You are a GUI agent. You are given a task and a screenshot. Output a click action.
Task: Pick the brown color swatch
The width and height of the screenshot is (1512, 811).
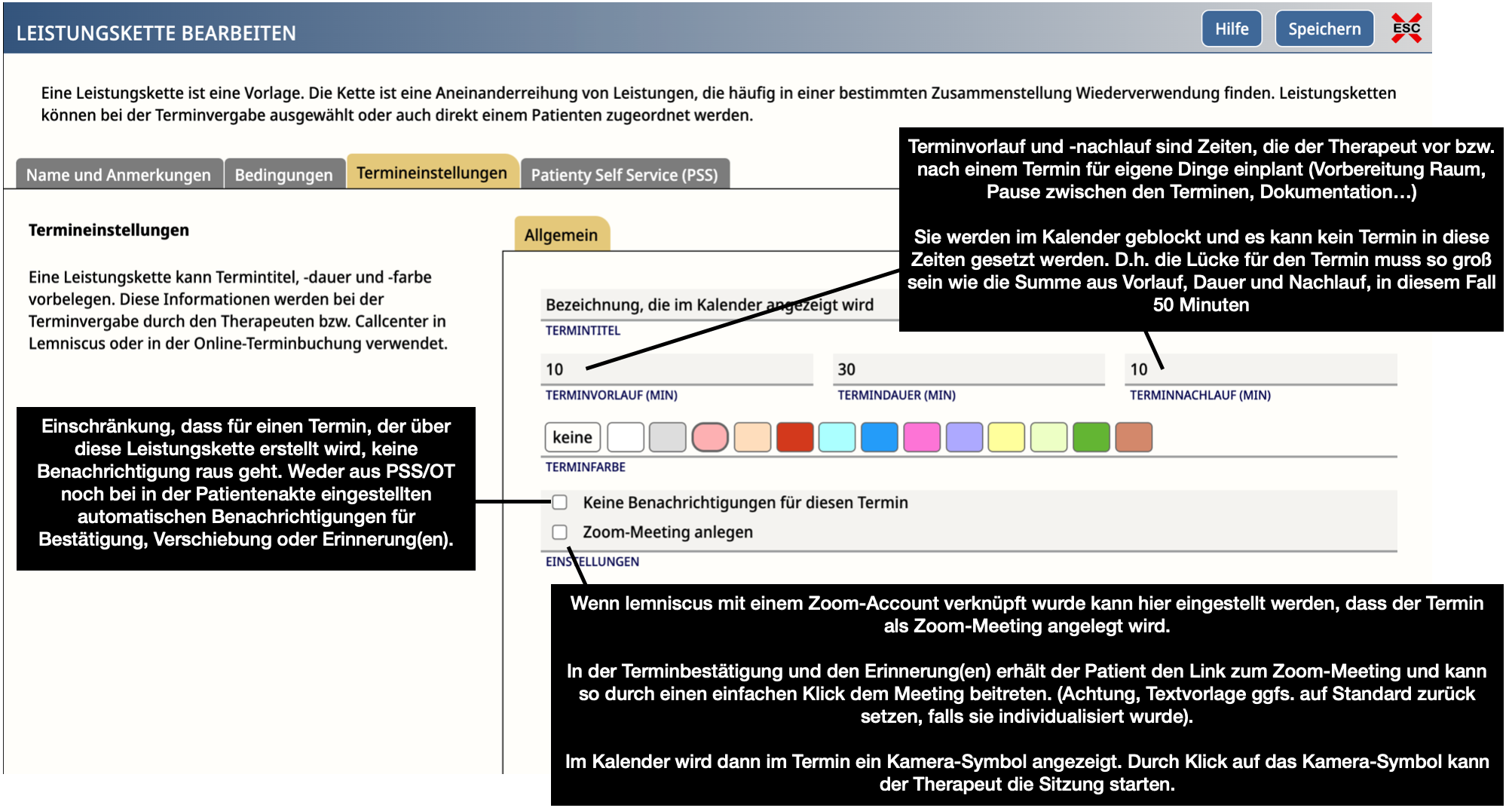(x=1134, y=437)
